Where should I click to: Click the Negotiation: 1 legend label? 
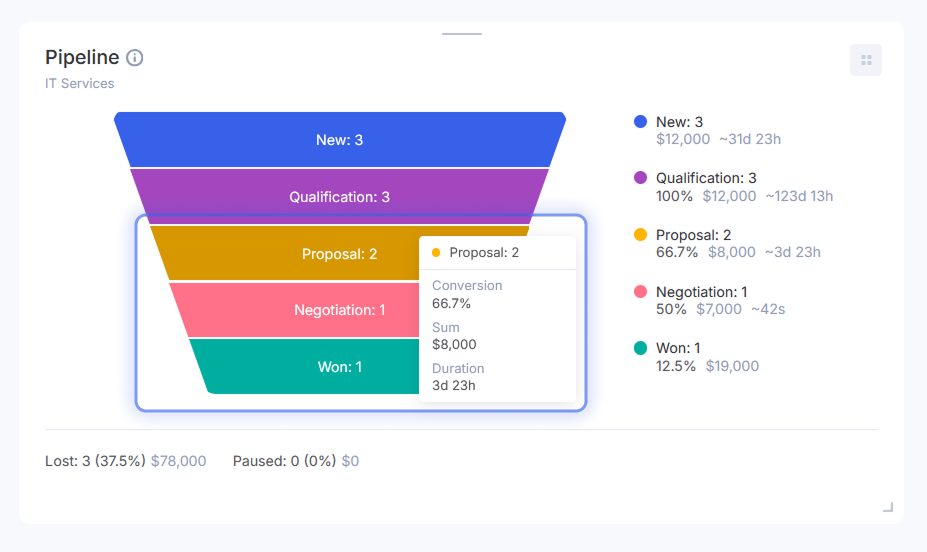702,292
